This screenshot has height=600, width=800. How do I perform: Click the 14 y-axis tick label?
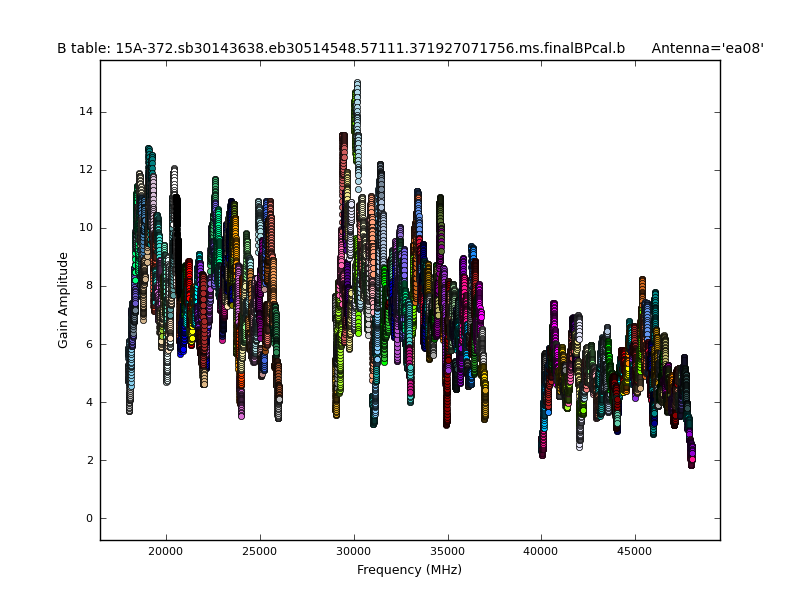click(x=86, y=112)
